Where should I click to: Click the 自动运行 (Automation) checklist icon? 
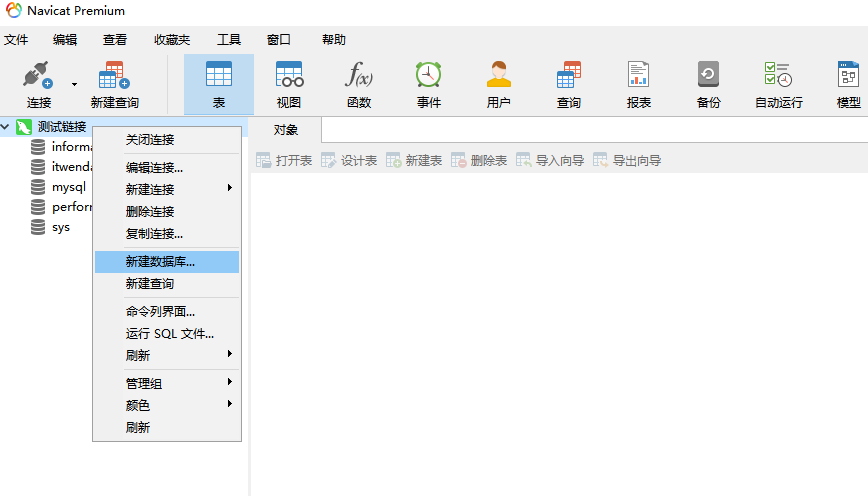778,78
